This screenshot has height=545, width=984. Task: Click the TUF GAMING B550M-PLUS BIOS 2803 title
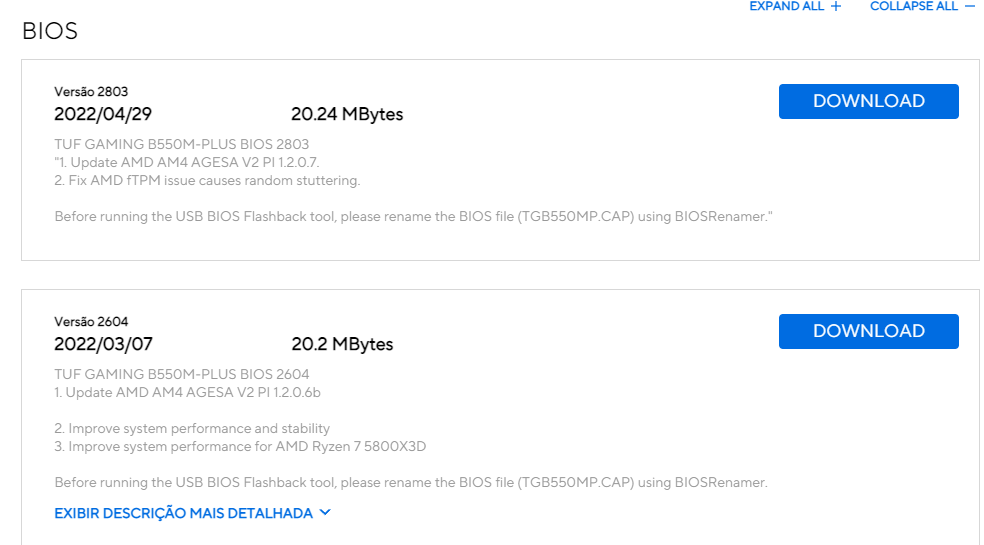[181, 144]
